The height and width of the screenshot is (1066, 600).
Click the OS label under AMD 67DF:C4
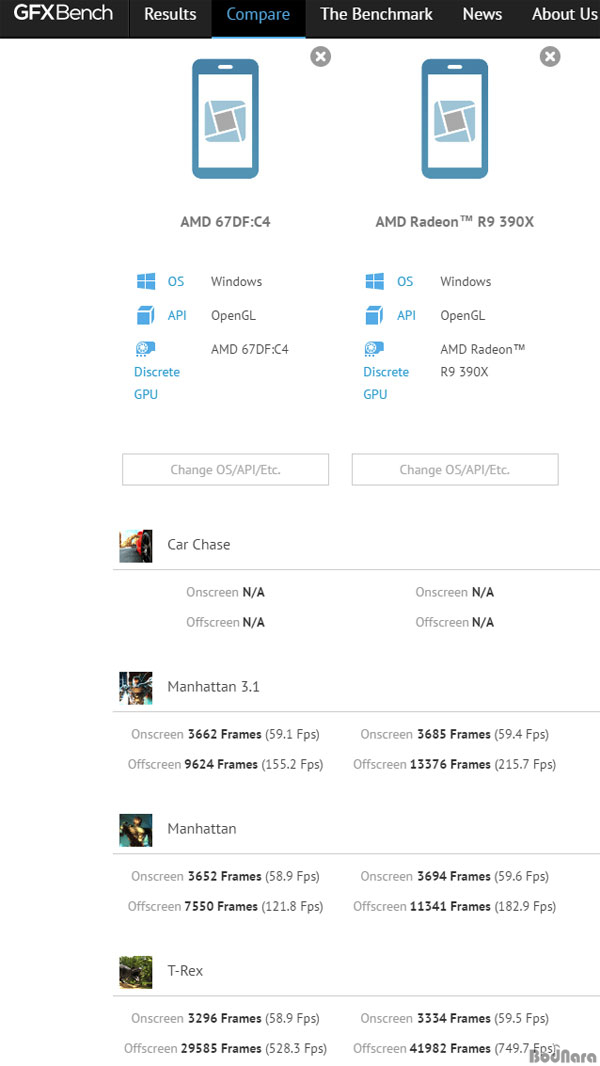176,281
